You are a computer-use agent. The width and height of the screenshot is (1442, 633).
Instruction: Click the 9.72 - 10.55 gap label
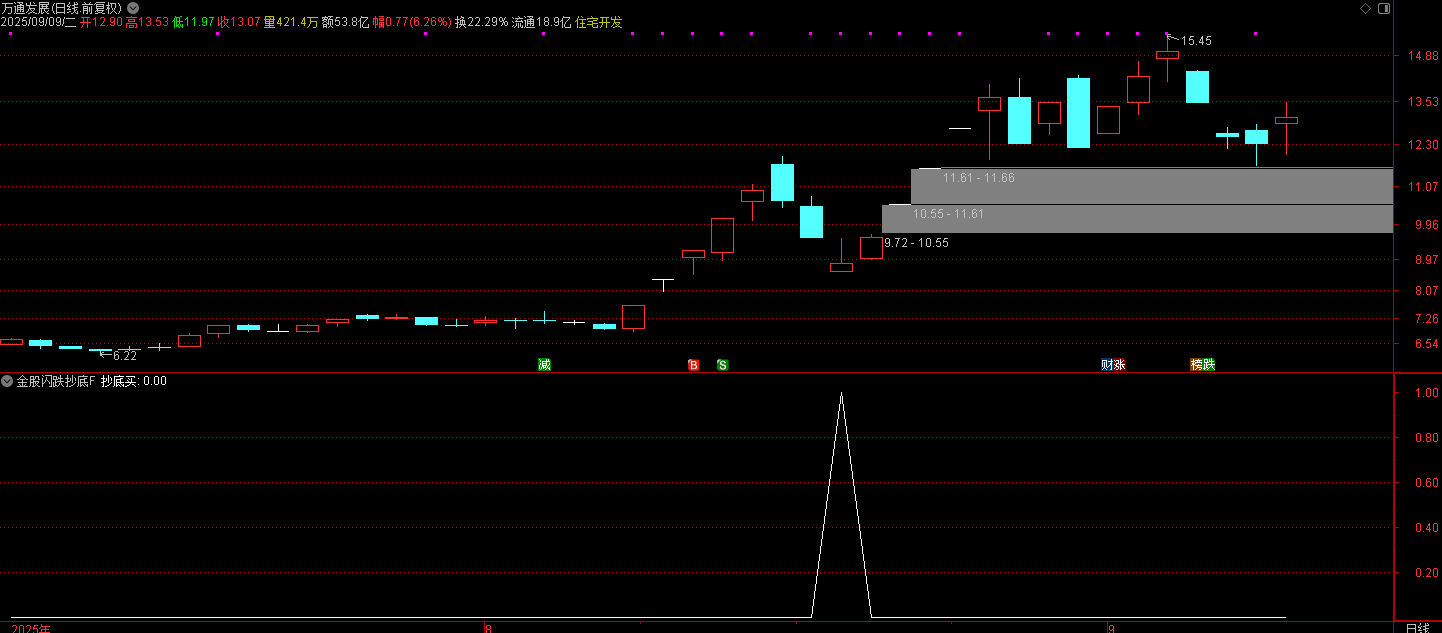916,243
